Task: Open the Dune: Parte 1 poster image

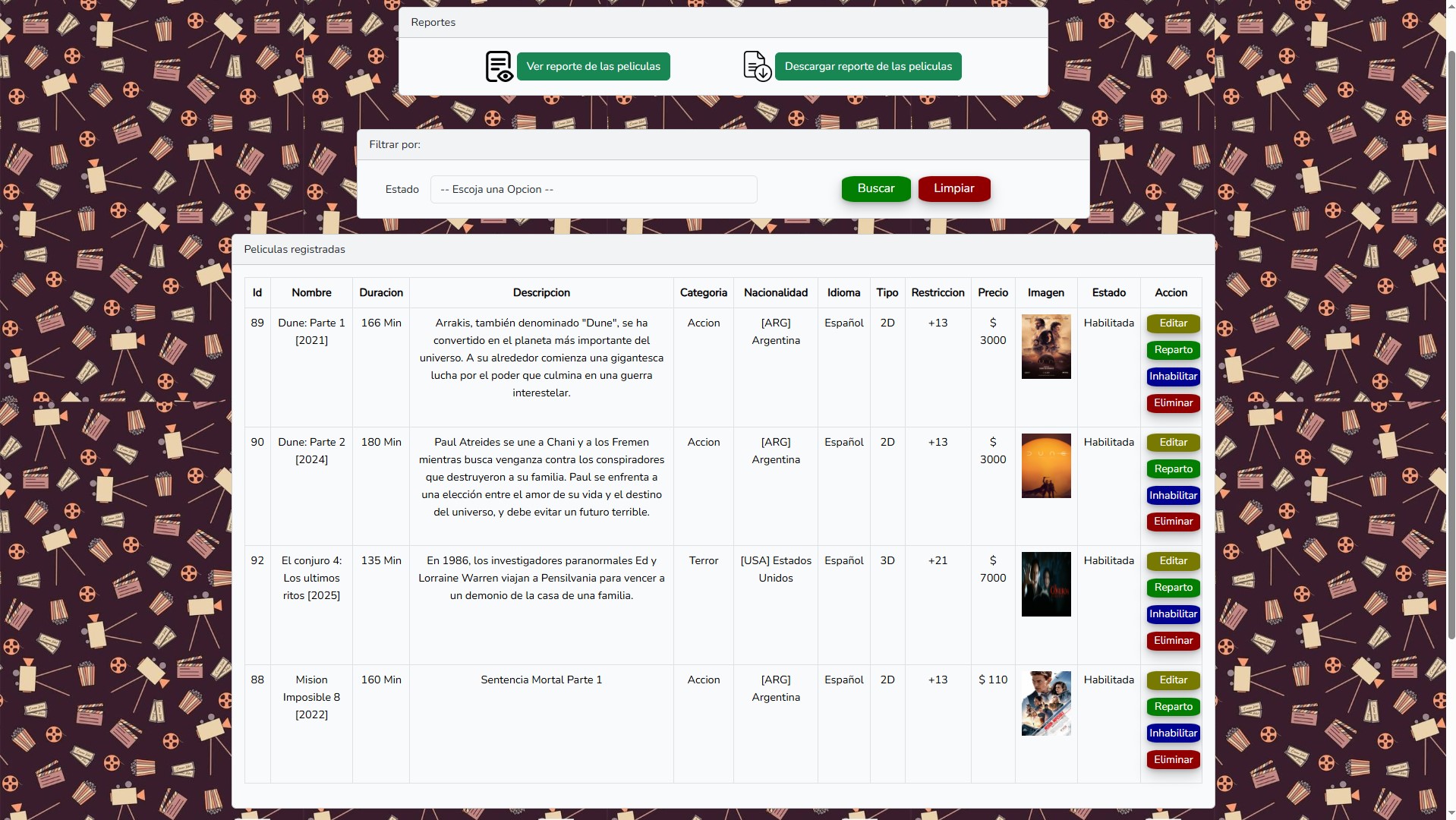Action: pyautogui.click(x=1045, y=347)
